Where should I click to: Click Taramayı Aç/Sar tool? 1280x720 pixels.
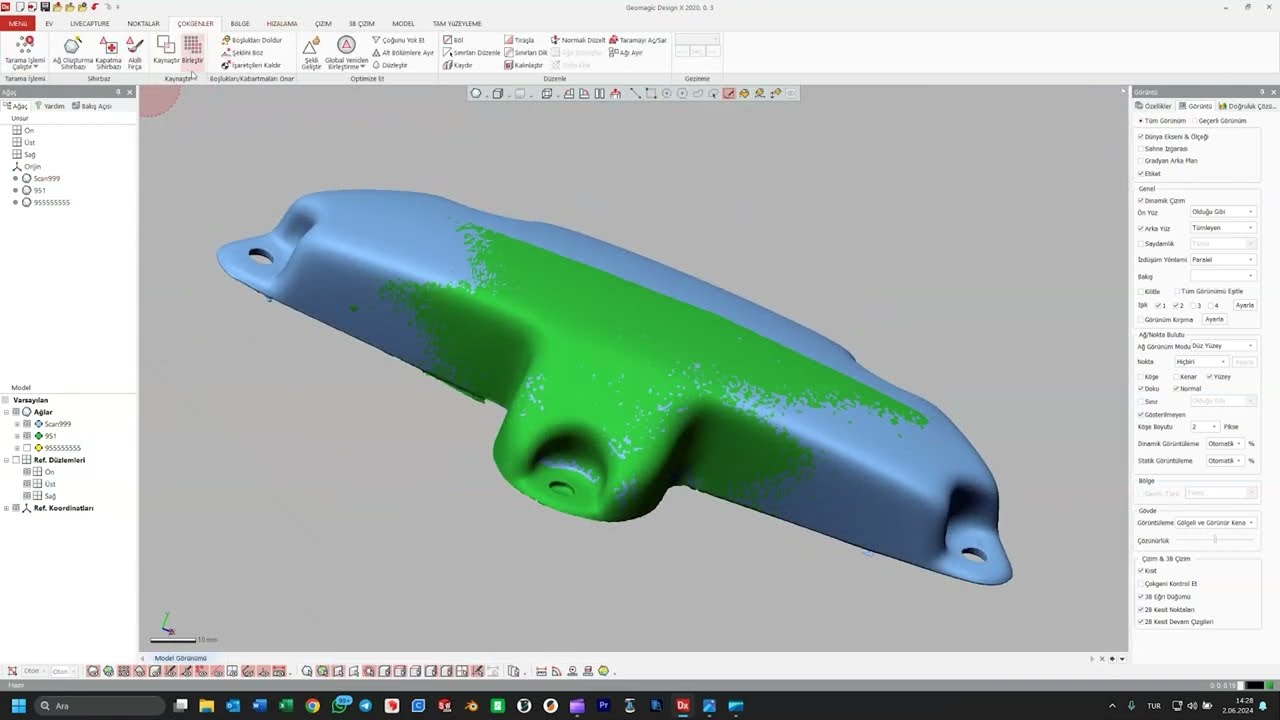tap(638, 40)
